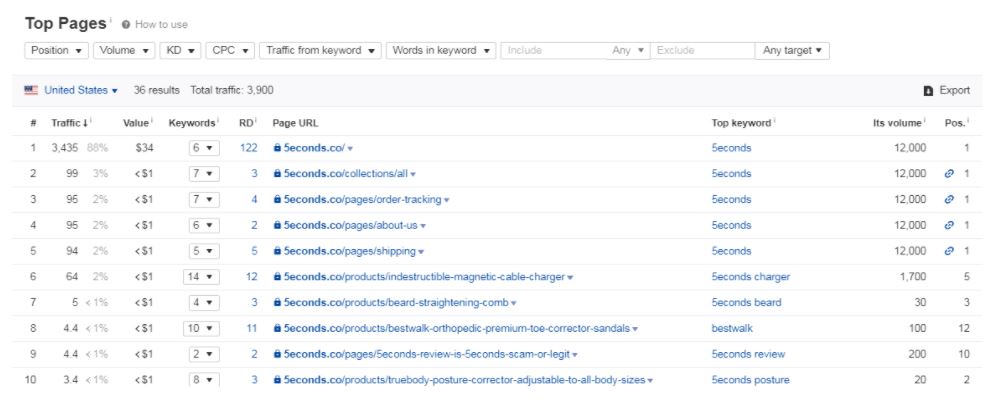Click lock icon beside 5econds.co/ homepage URL
The height and width of the screenshot is (406, 997).
(x=278, y=148)
